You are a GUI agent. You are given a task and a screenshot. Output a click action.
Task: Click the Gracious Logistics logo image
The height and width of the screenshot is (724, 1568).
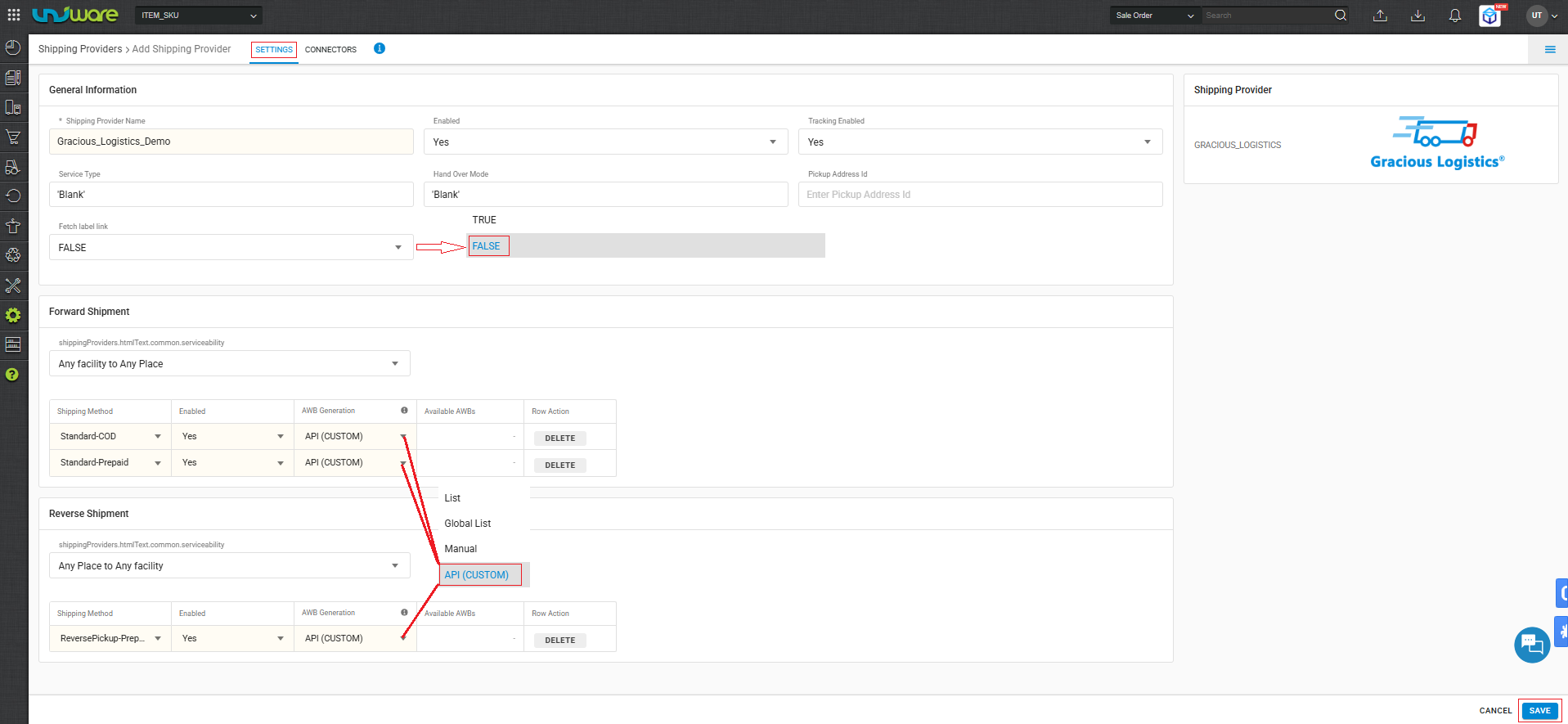coord(1437,142)
